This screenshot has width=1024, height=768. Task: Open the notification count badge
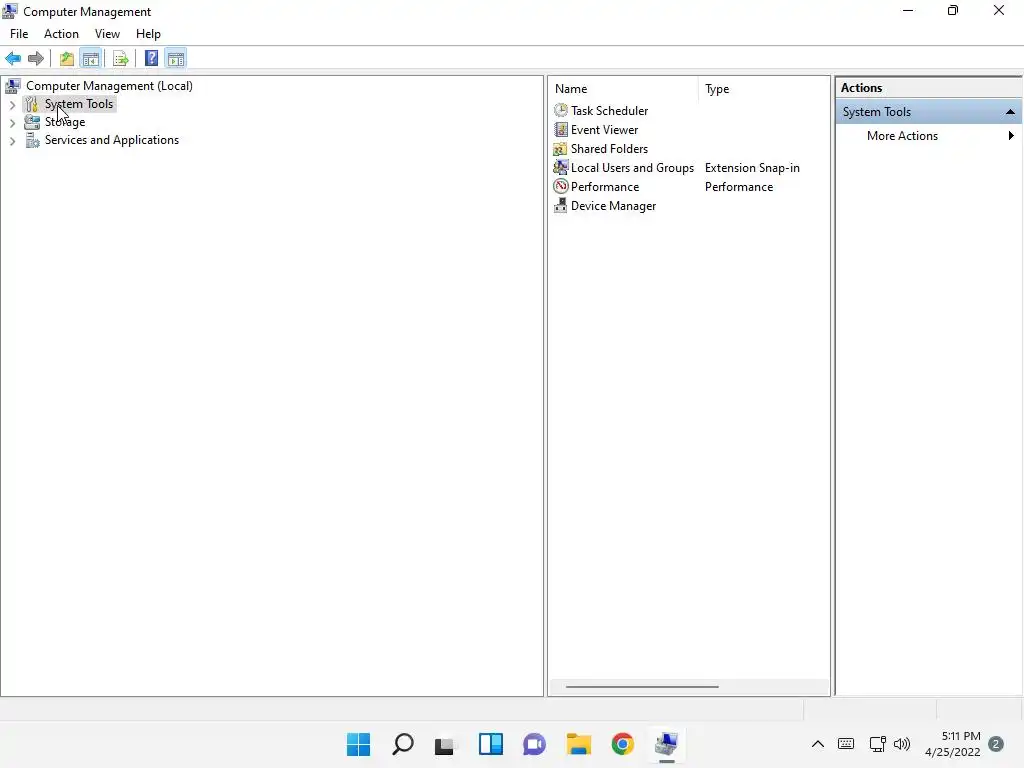(996, 744)
